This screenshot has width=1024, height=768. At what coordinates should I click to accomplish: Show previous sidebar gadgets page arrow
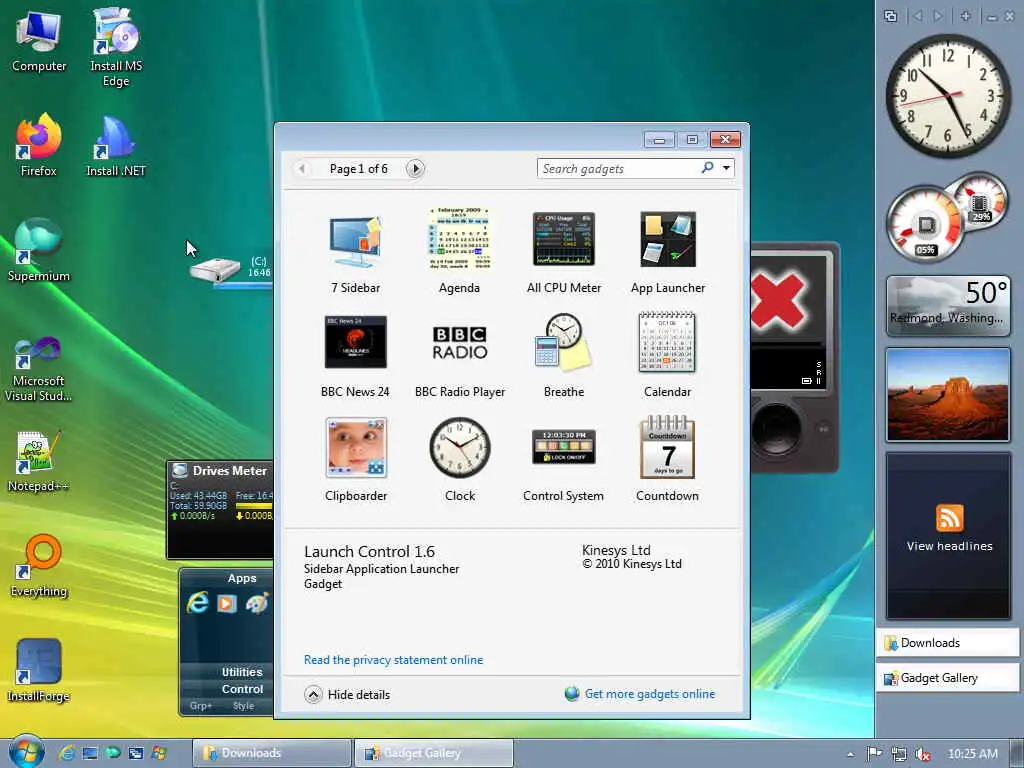point(917,16)
